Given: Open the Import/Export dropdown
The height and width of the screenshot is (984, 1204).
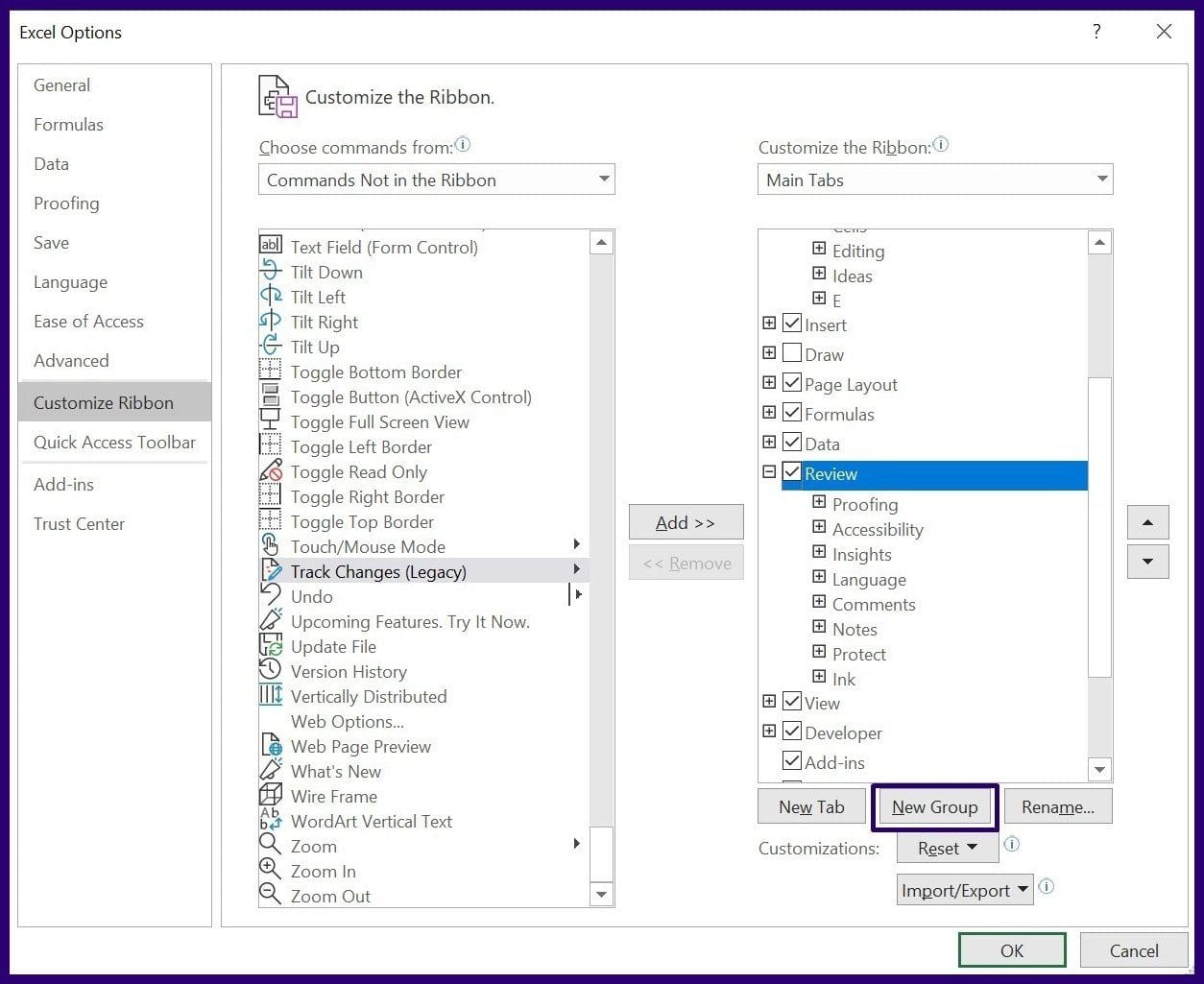Looking at the screenshot, I should [965, 890].
